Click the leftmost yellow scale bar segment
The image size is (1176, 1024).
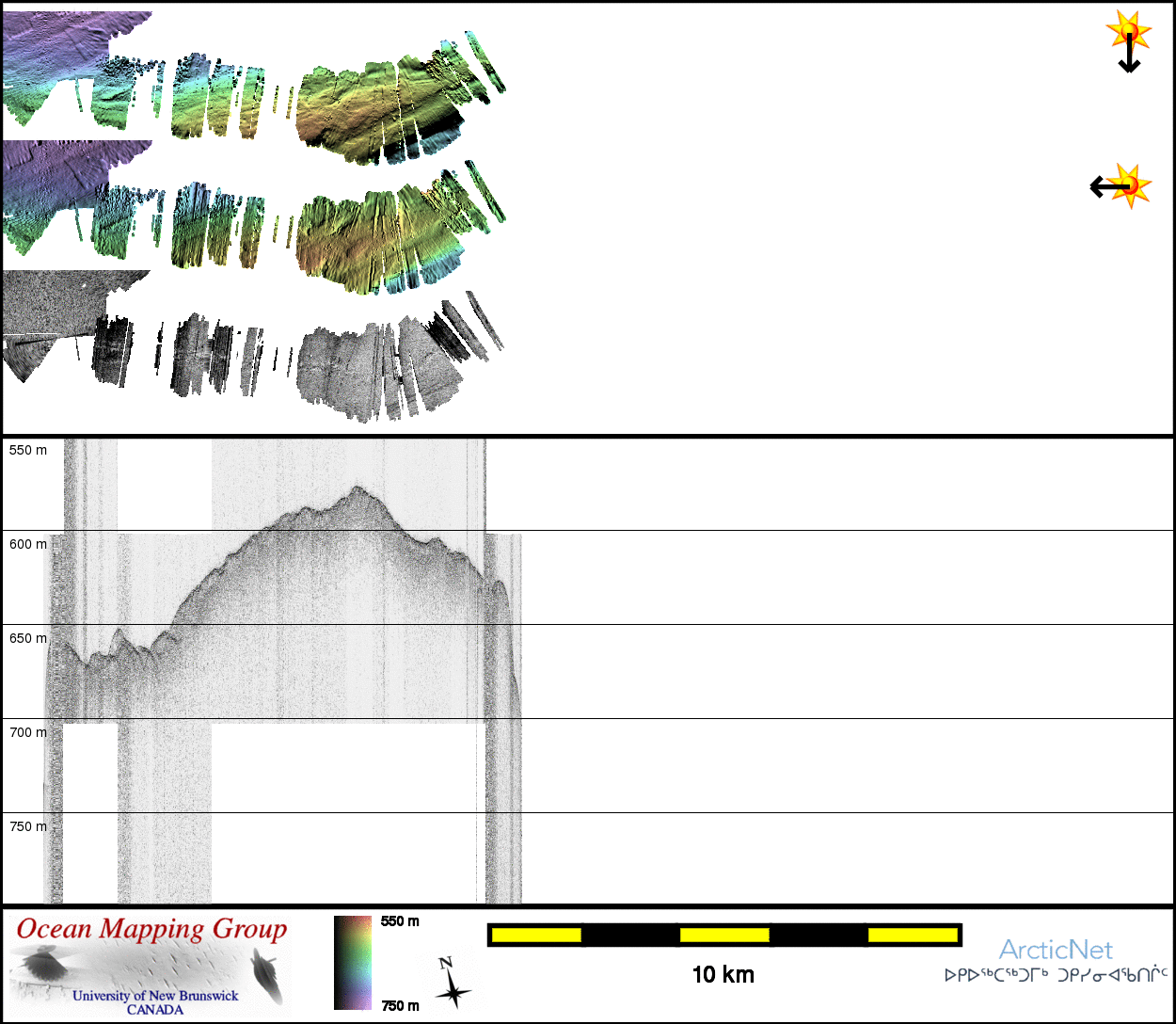click(536, 935)
